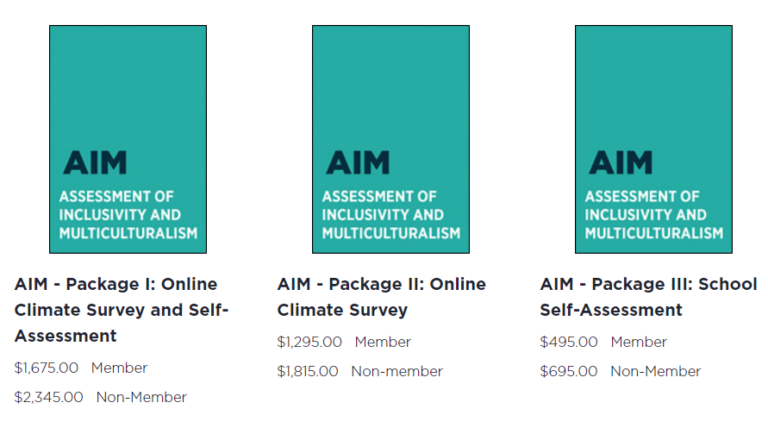Image resolution: width=768 pixels, height=428 pixels.
Task: Click the $495.00 member price
Action: pos(569,342)
